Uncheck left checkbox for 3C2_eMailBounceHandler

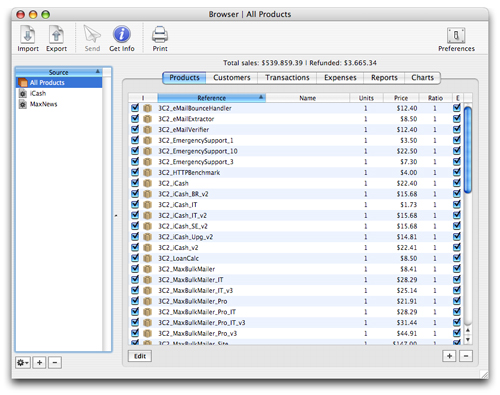pyautogui.click(x=135, y=108)
